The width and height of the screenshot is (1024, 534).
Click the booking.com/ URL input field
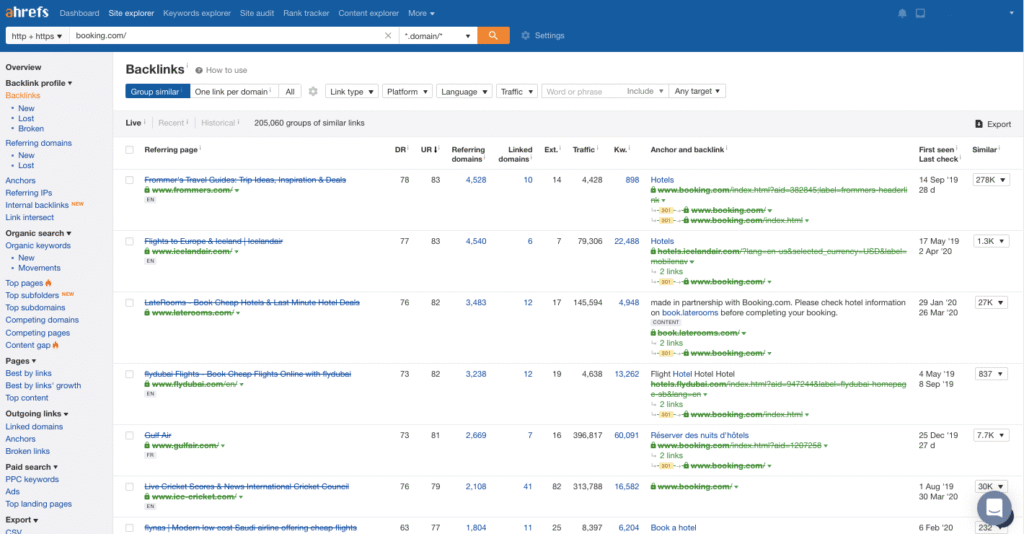pyautogui.click(x=227, y=36)
